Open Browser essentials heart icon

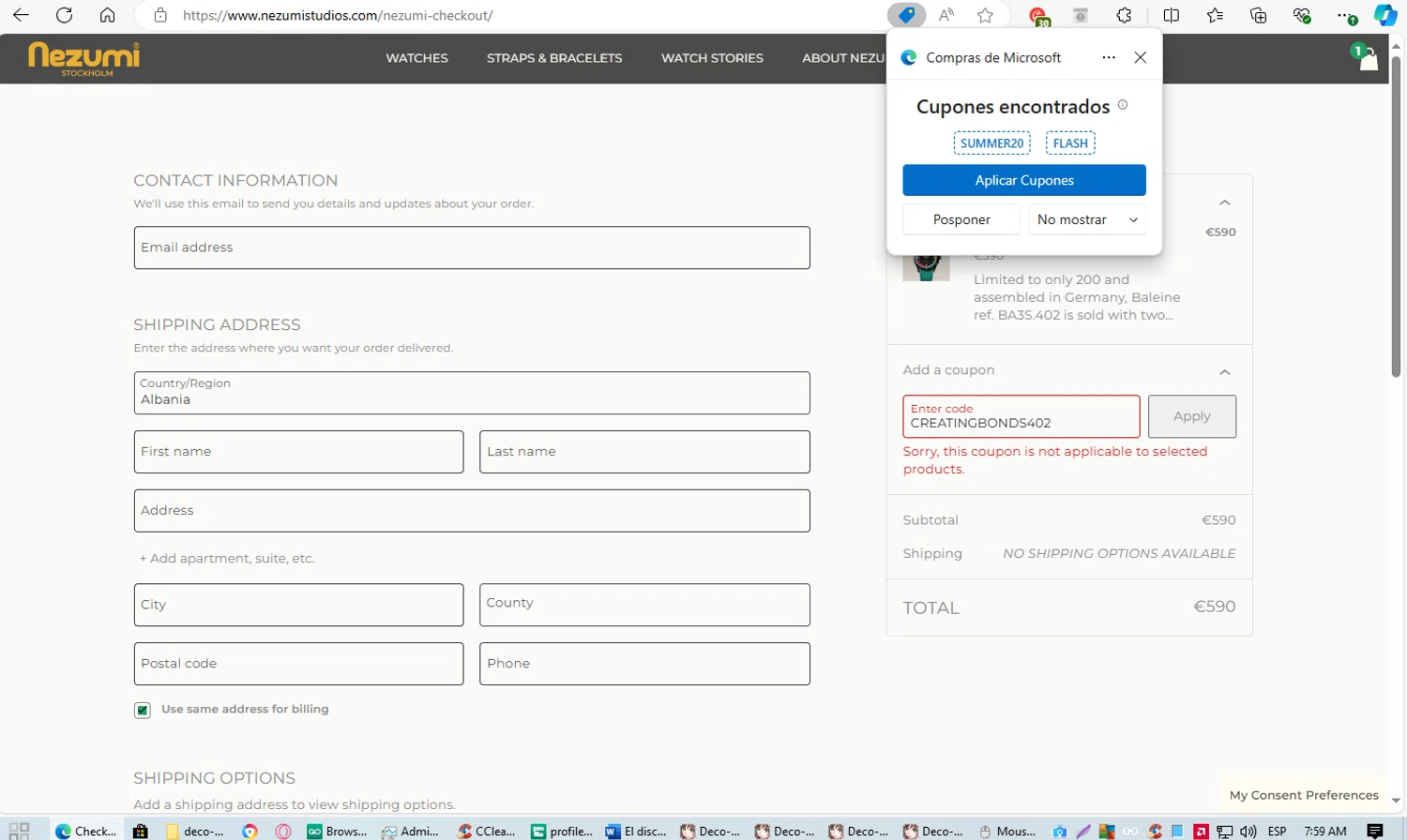click(1302, 15)
